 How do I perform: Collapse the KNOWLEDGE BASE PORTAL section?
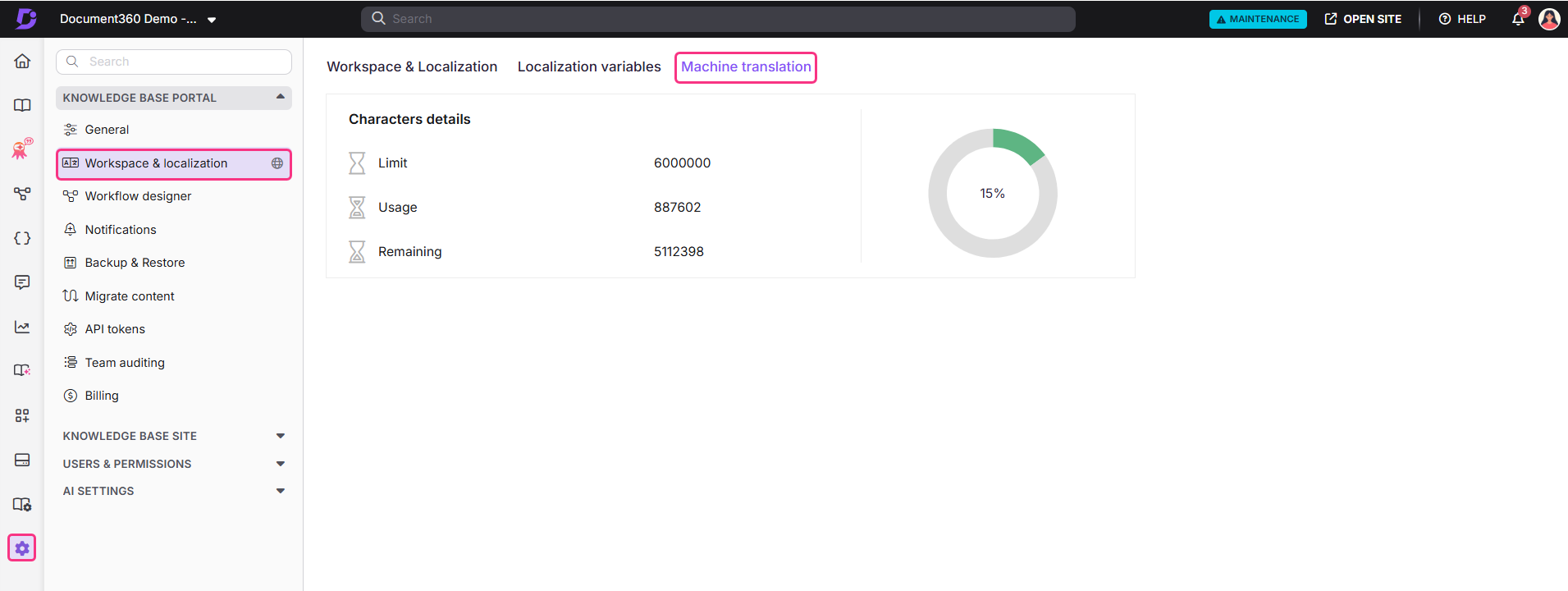tap(174, 98)
